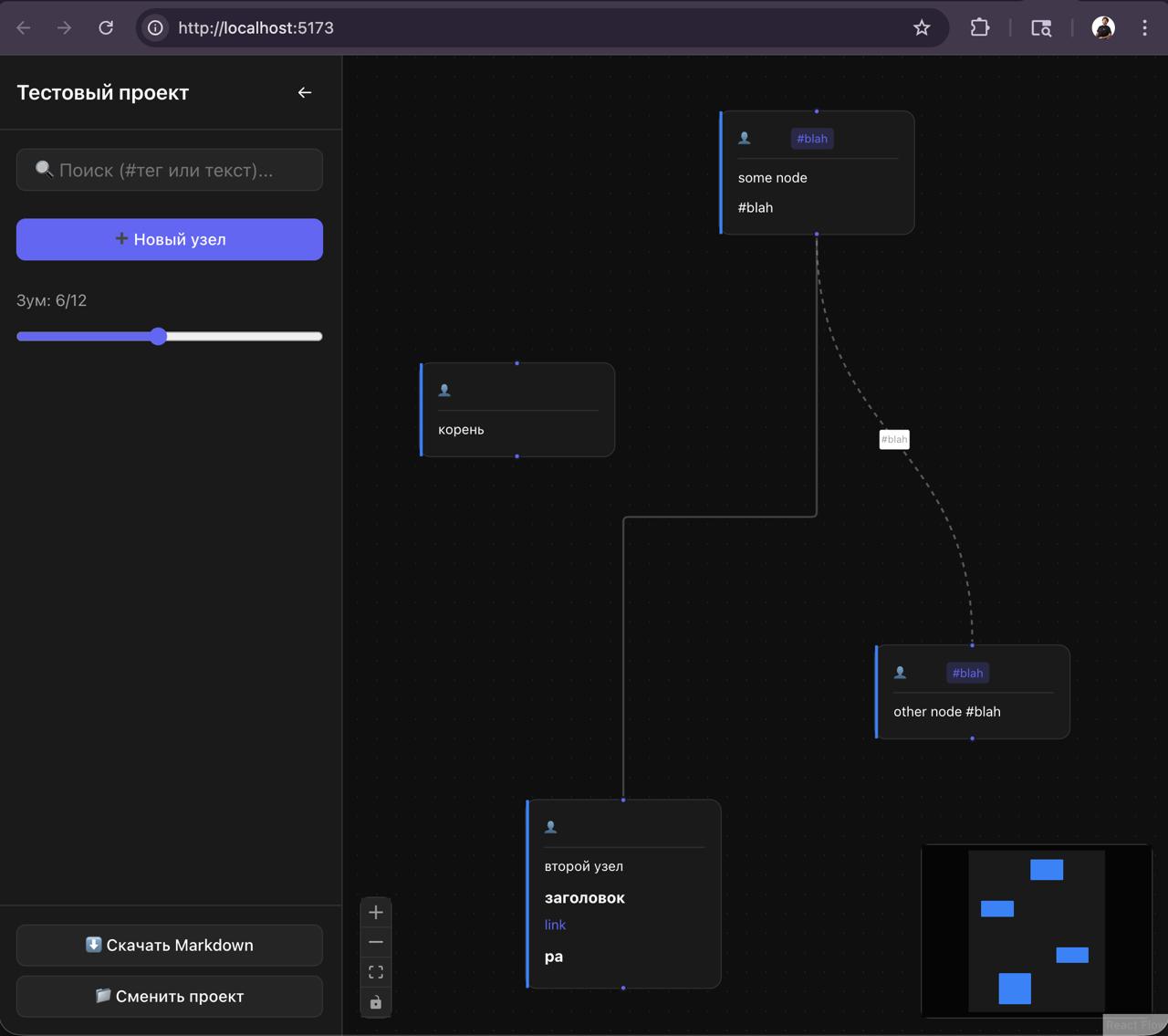Click the top handle of 'второй узел' node
The width and height of the screenshot is (1168, 1036).
point(623,800)
